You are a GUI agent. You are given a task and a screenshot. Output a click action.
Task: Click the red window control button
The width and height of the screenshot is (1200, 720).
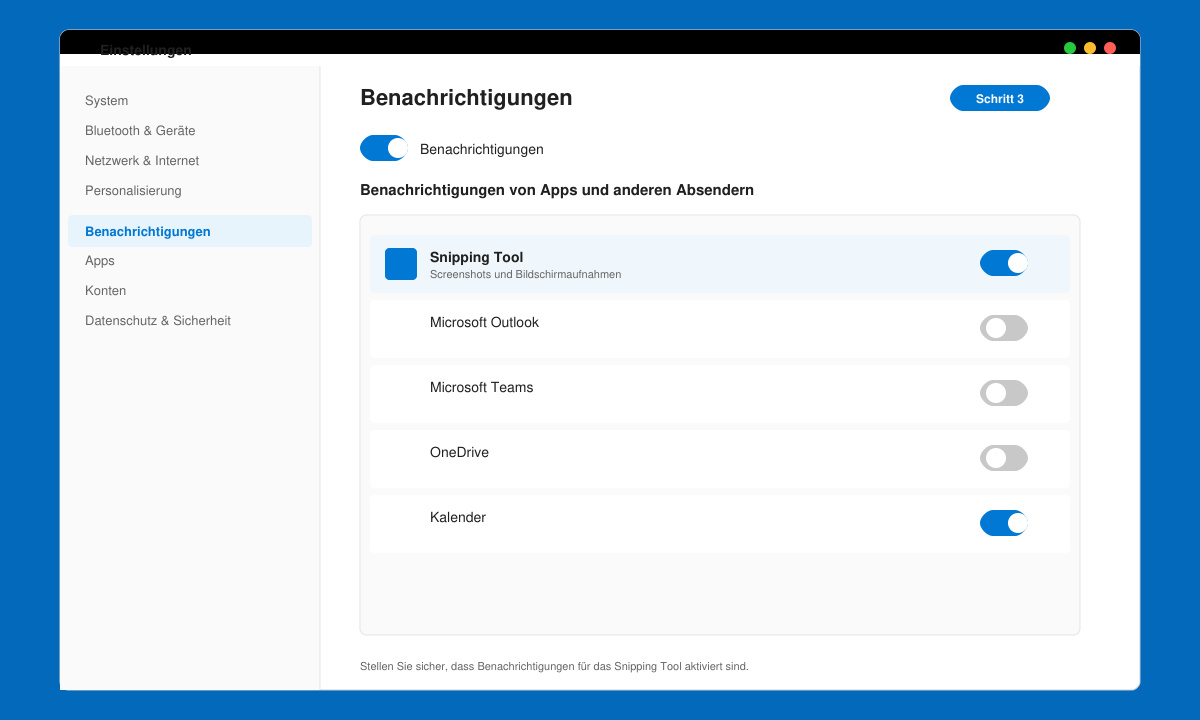click(1110, 48)
